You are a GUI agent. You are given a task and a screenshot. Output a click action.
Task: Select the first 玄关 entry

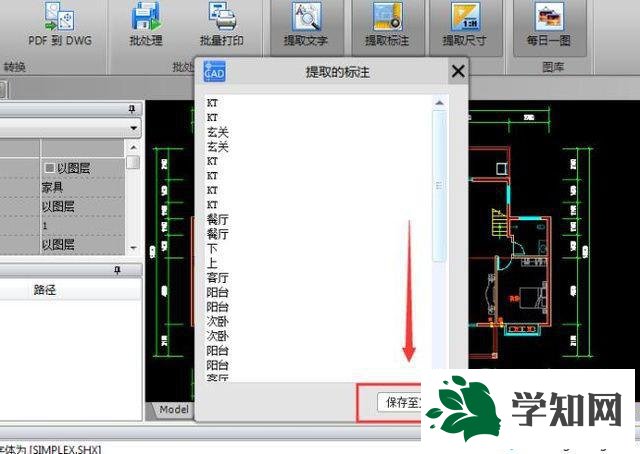click(x=217, y=132)
